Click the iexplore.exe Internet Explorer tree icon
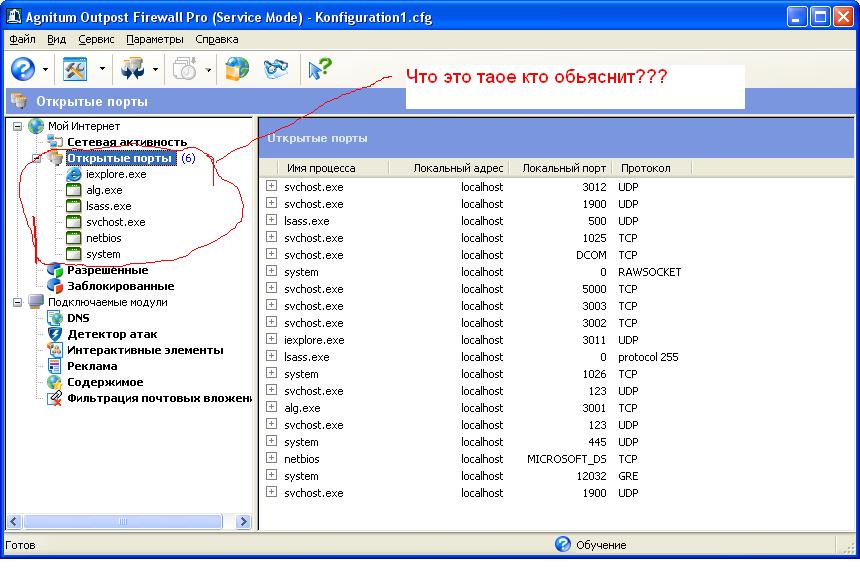 point(73,174)
